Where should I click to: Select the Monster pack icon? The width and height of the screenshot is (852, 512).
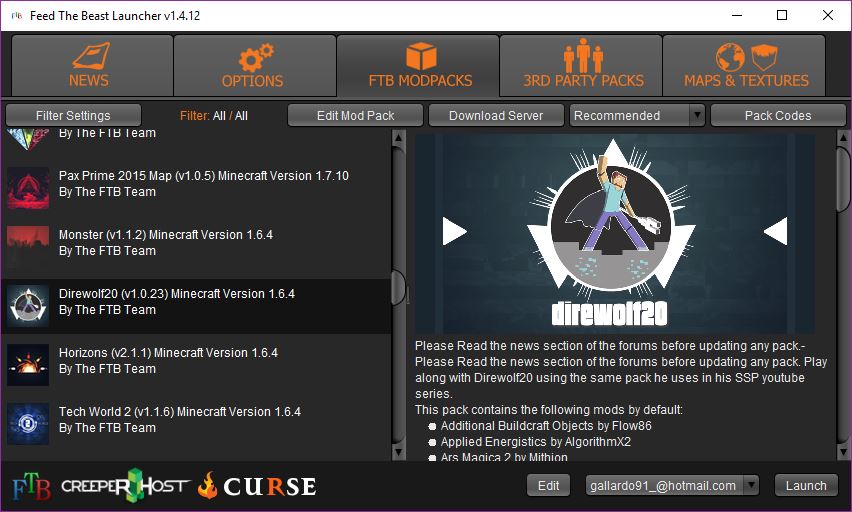[28, 247]
